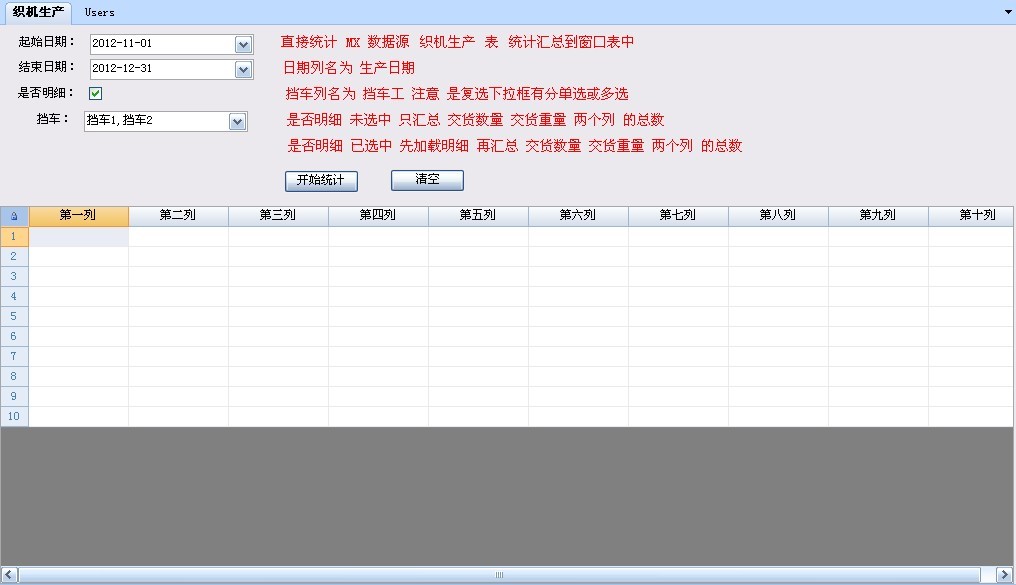
Task: Select the 第十列 column header
Action: [x=971, y=216]
